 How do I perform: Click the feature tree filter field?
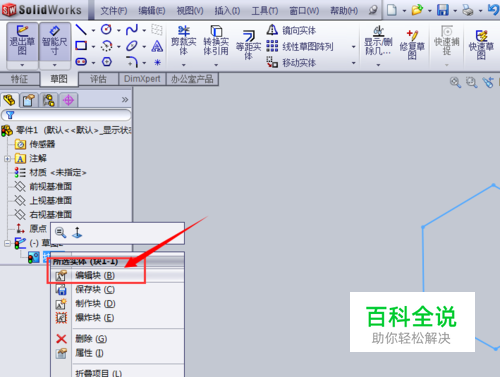pyautogui.click(x=66, y=115)
